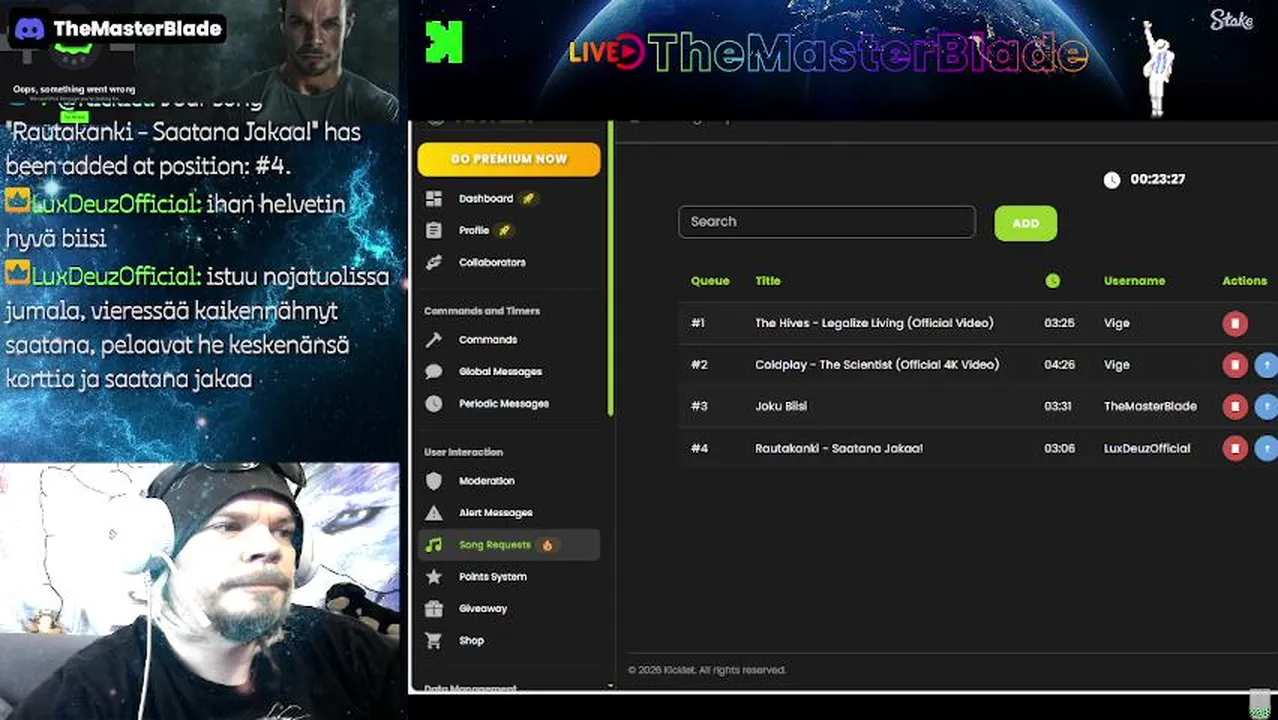Click username LuxDeuzOfficial in queue table
Viewport: 1278px width, 720px height.
point(1147,448)
